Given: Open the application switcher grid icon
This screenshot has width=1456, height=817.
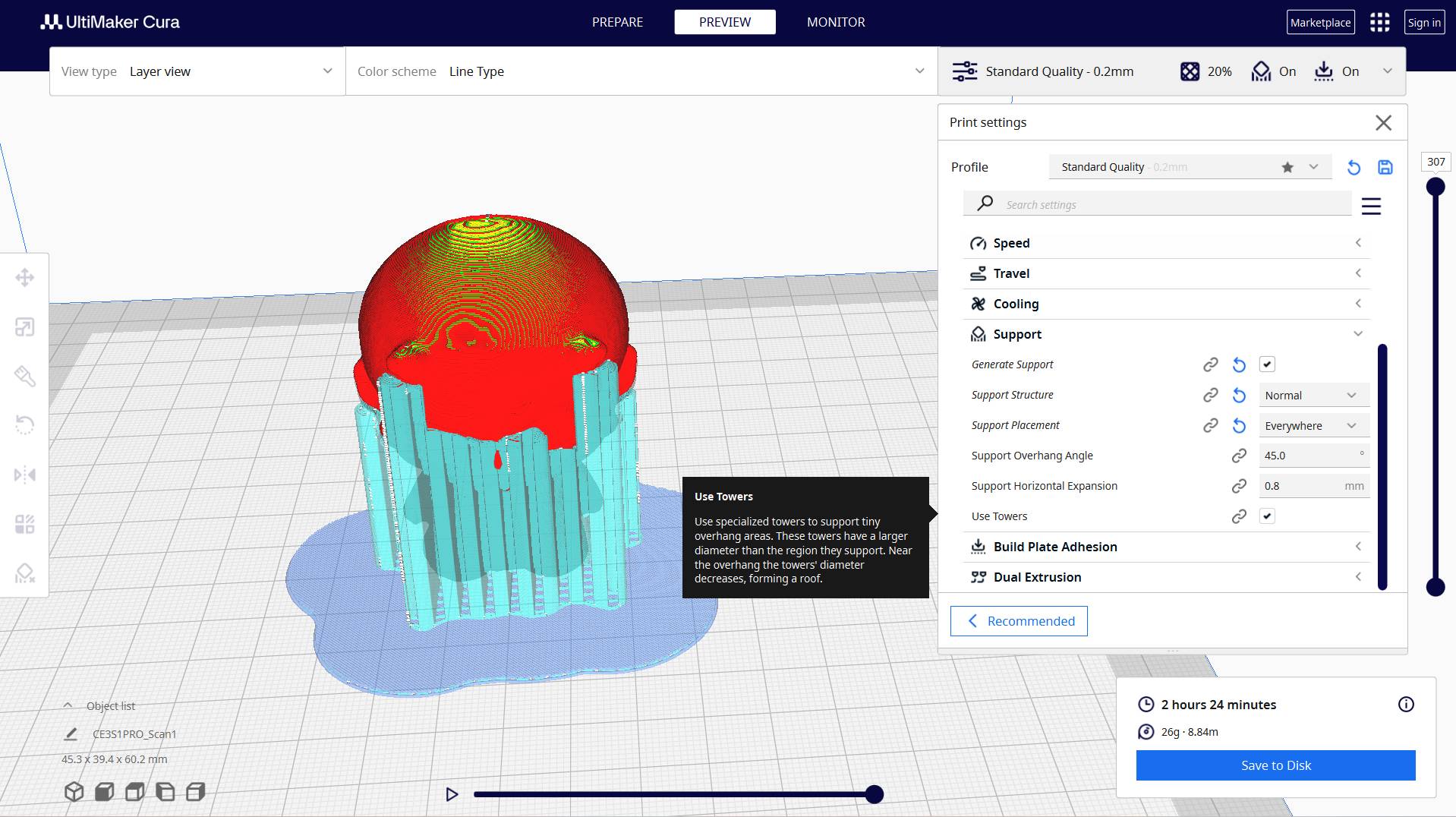Looking at the screenshot, I should pyautogui.click(x=1379, y=22).
